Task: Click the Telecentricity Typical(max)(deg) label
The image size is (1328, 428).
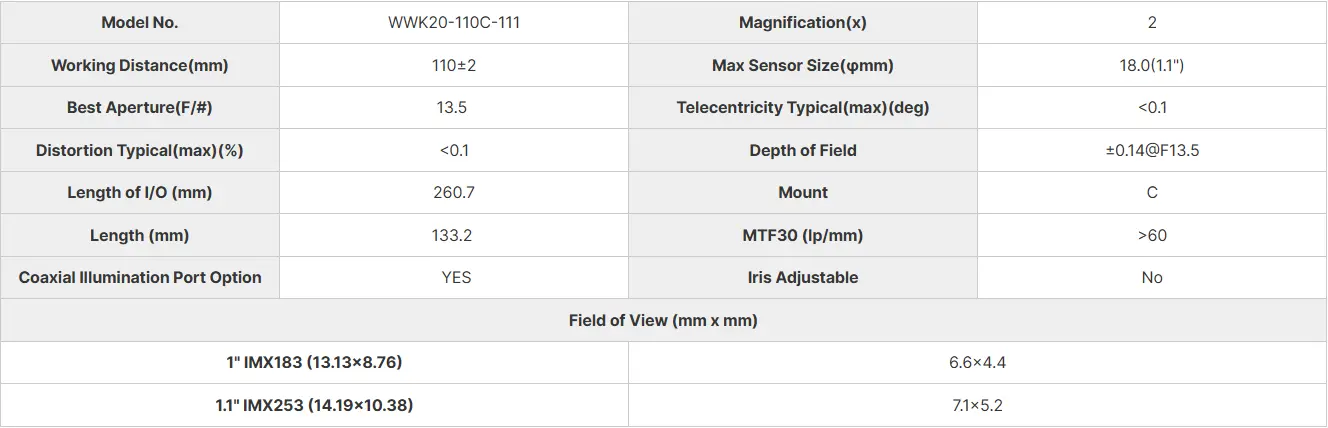Action: [803, 108]
